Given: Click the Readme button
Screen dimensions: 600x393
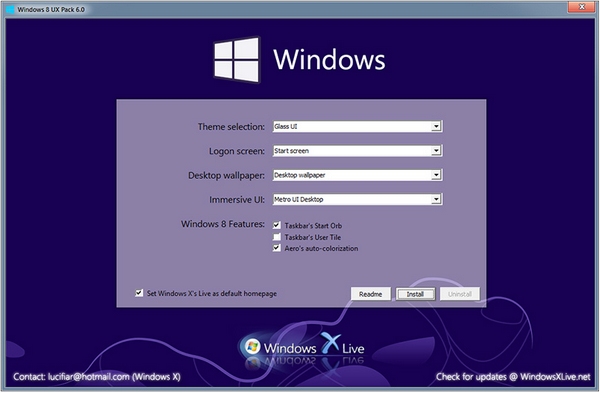Looking at the screenshot, I should click(370, 294).
